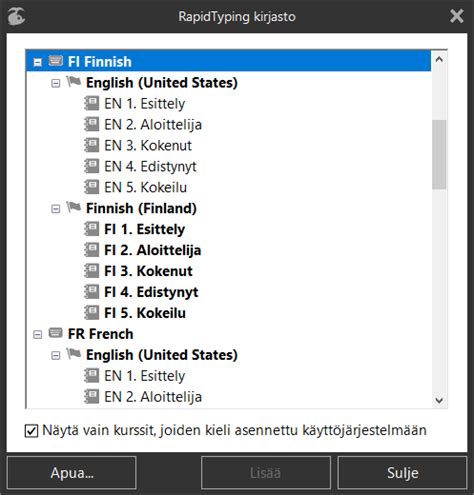Select the FI 4. Edistynyt course

pyautogui.click(x=151, y=292)
